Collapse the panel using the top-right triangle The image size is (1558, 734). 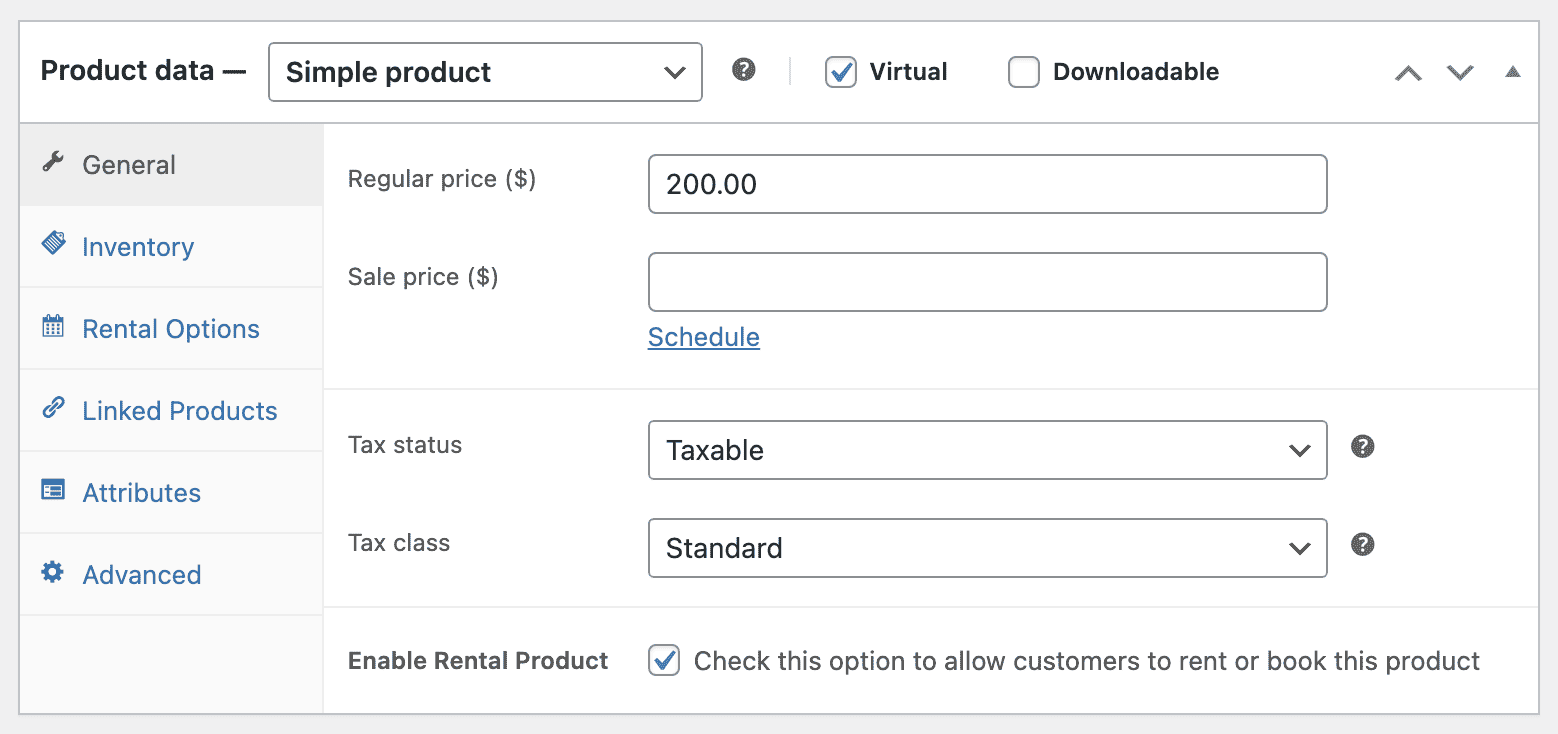(x=1513, y=71)
